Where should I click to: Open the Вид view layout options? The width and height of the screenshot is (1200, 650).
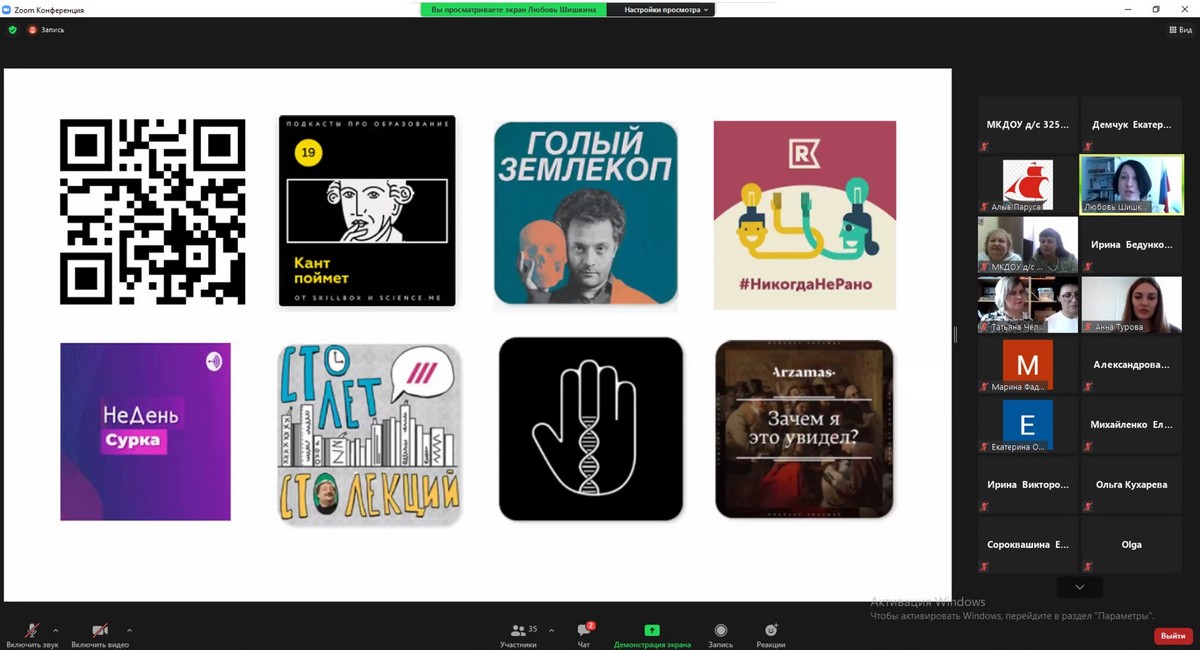pyautogui.click(x=1180, y=30)
